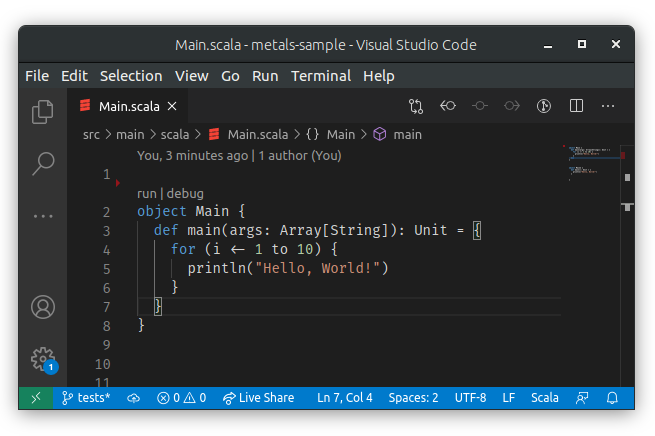Image resolution: width=655 pixels, height=436 pixels.
Task: Select the scala folder in breadcrumb
Action: [175, 134]
